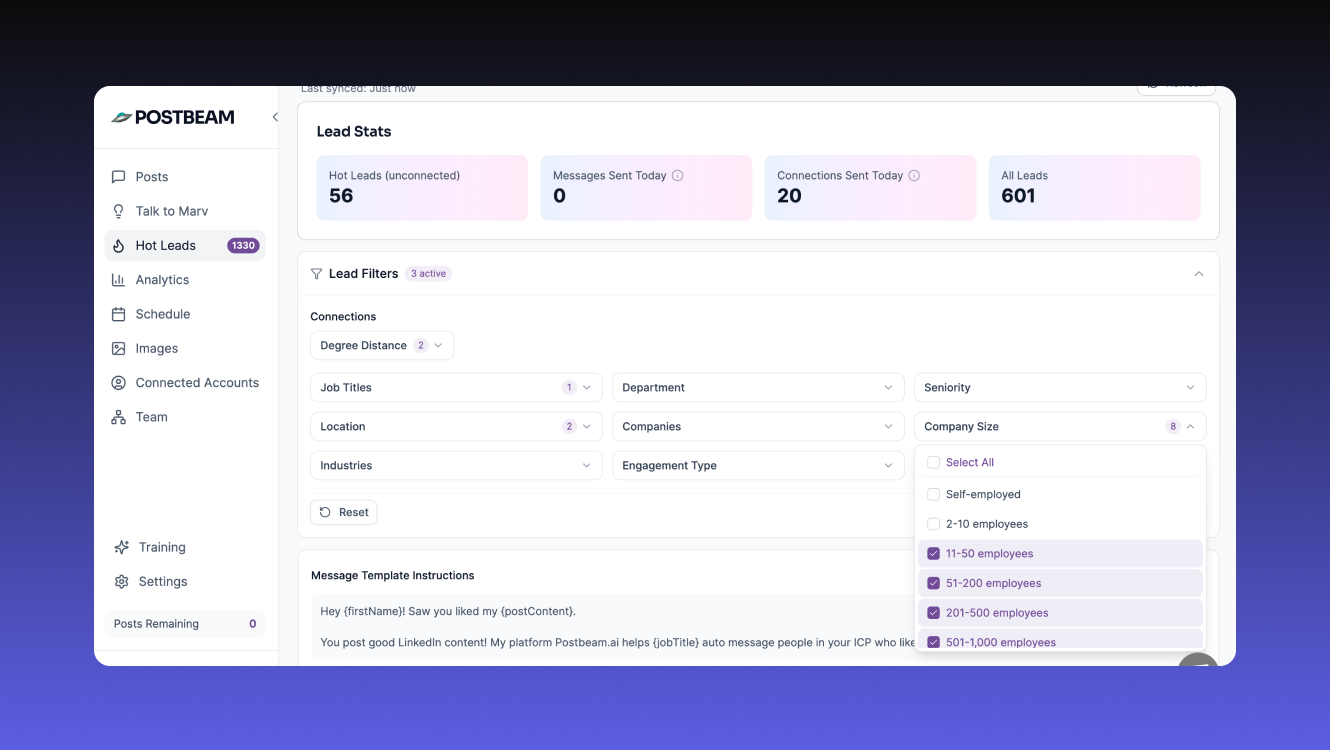Check the Self-employed option

tap(933, 494)
